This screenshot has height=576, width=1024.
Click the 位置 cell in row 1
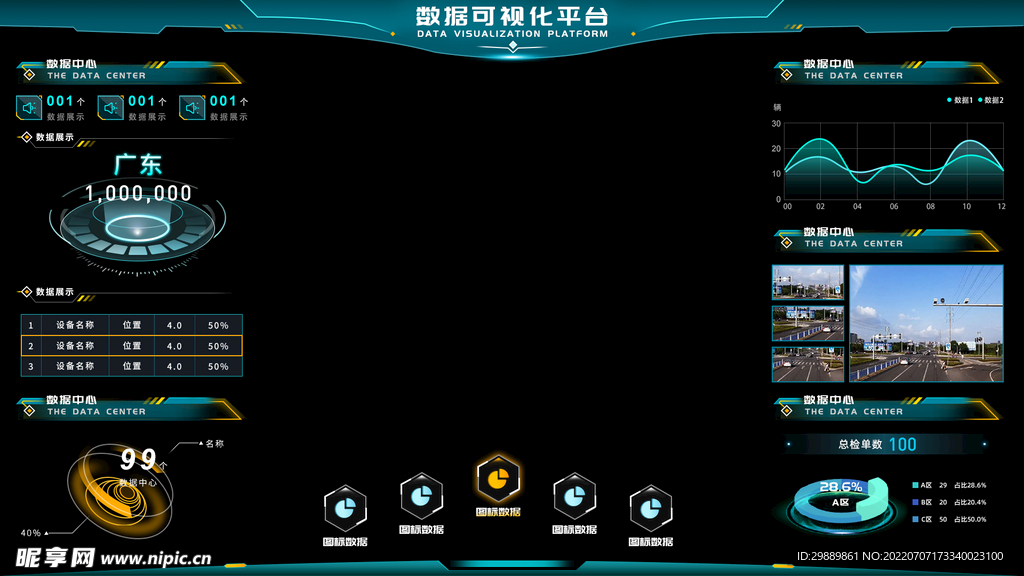(132, 325)
